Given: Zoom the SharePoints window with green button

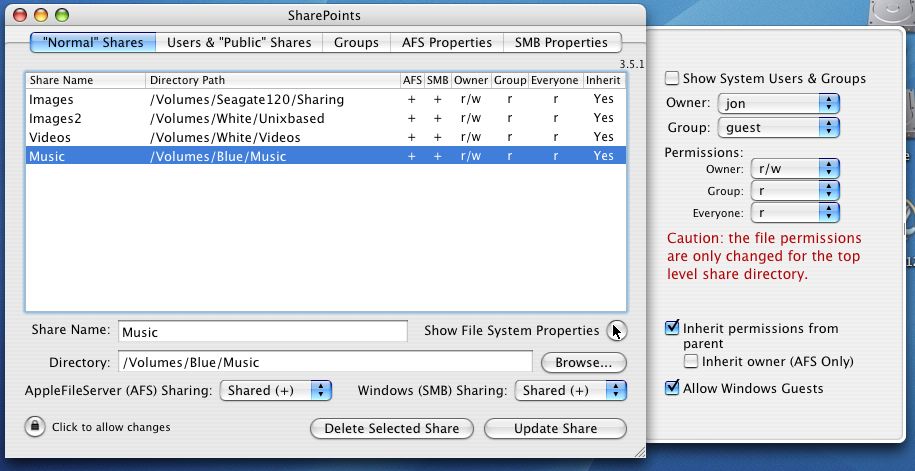Looking at the screenshot, I should (x=61, y=15).
